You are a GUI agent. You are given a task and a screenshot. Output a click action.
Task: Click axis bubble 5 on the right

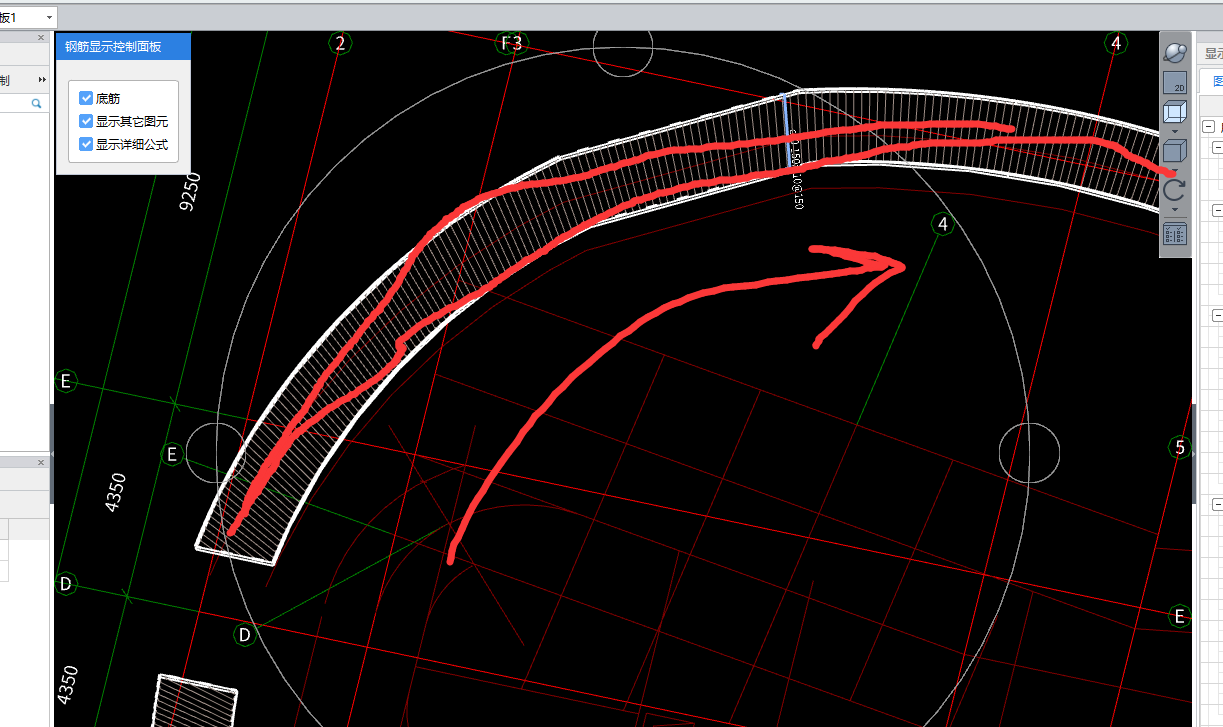tap(1180, 447)
